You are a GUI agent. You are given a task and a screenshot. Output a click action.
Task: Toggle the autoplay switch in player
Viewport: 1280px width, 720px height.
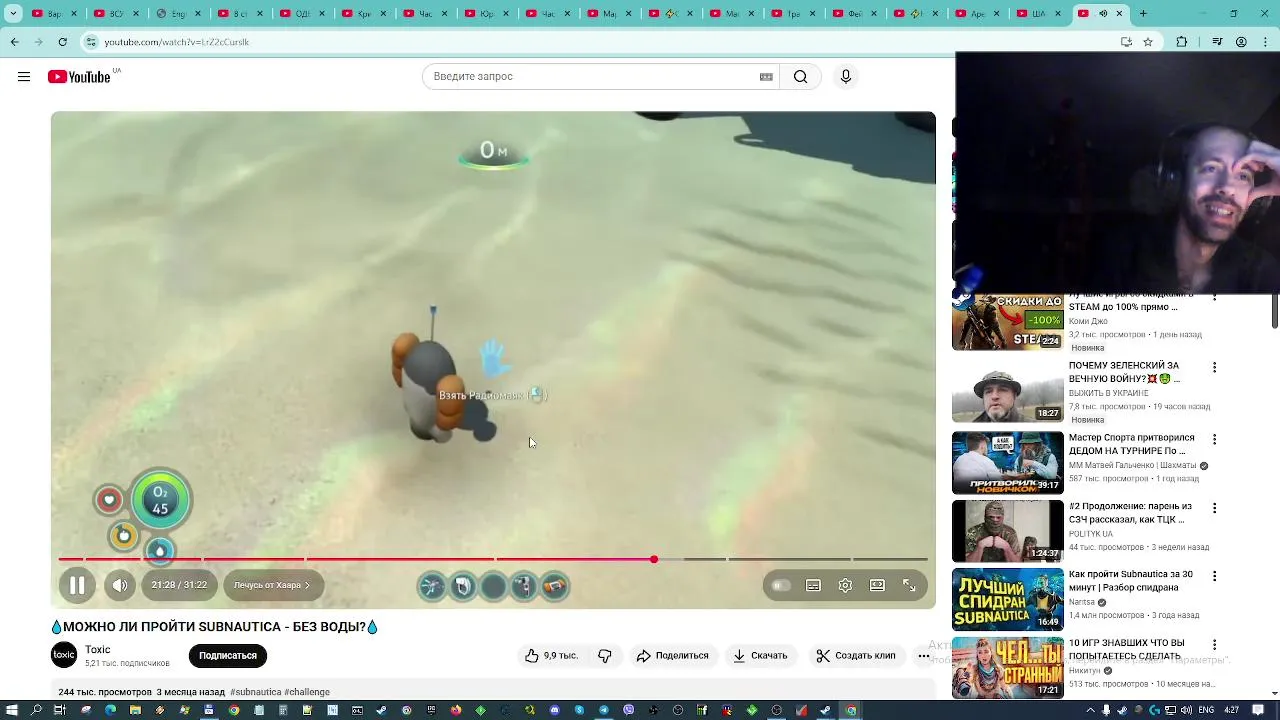(781, 586)
